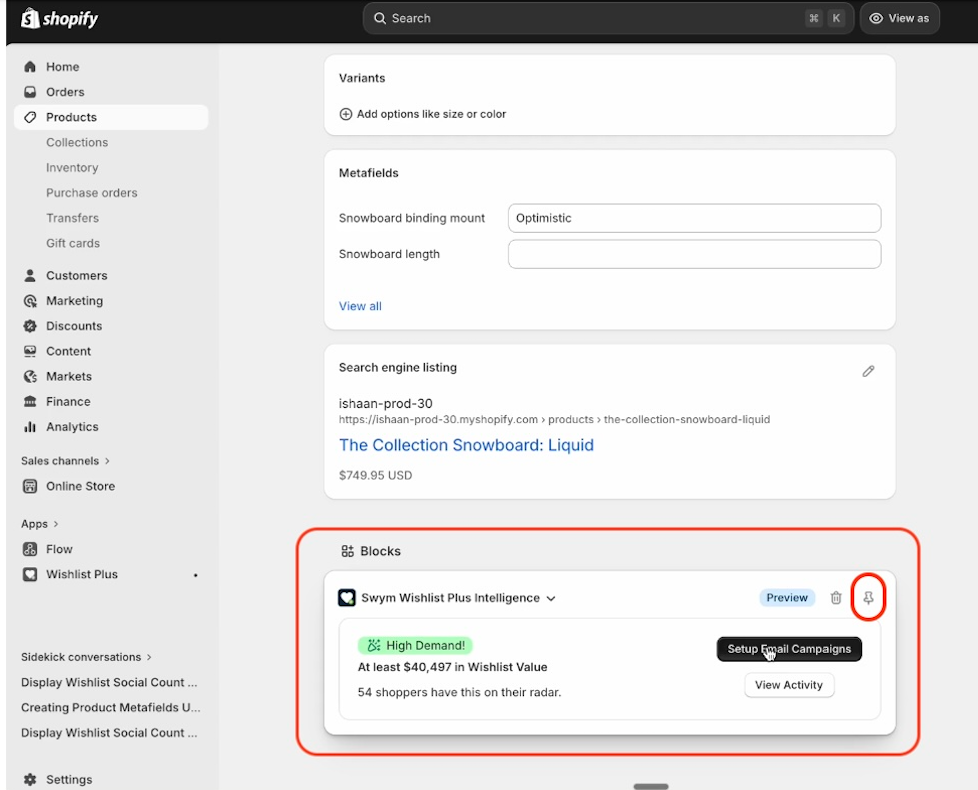Click the product URL breadcrumb text
The height and width of the screenshot is (790, 978).
[x=554, y=420]
